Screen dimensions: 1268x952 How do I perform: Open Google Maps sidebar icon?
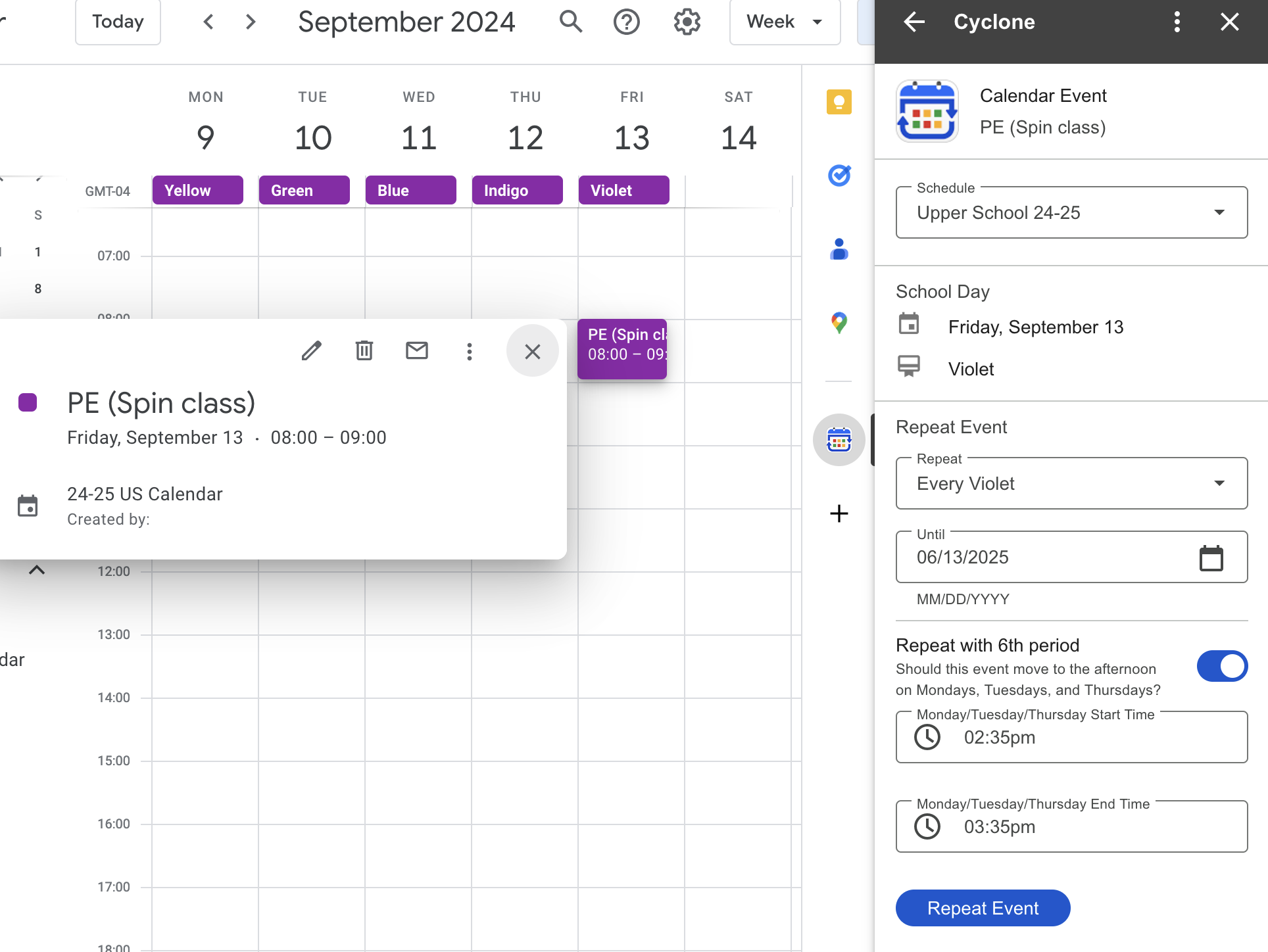[839, 323]
